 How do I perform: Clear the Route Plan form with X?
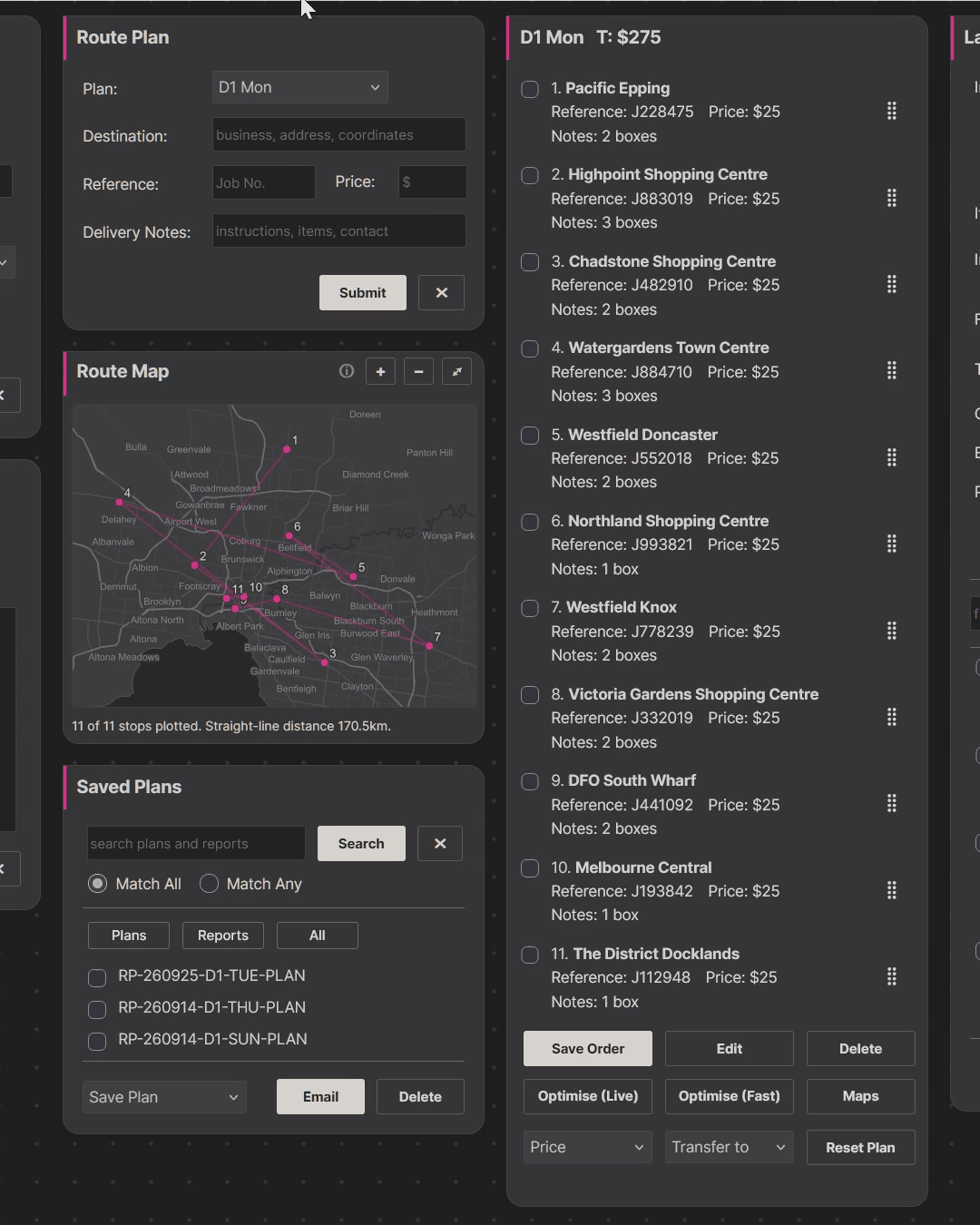441,293
